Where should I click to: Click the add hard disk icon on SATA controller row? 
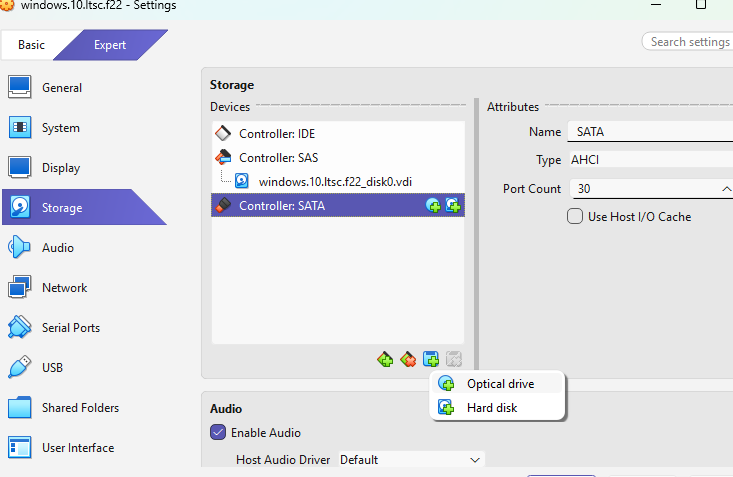pyautogui.click(x=453, y=206)
